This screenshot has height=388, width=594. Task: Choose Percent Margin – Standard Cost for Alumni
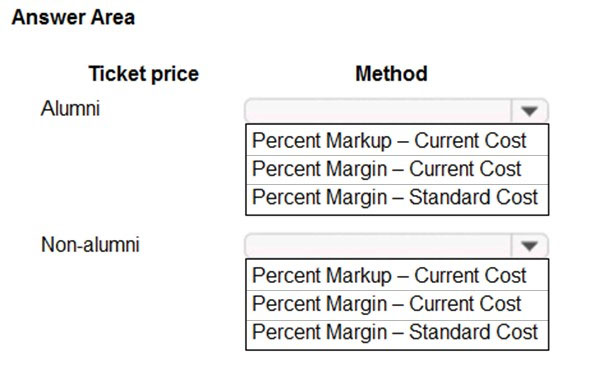pyautogui.click(x=397, y=199)
